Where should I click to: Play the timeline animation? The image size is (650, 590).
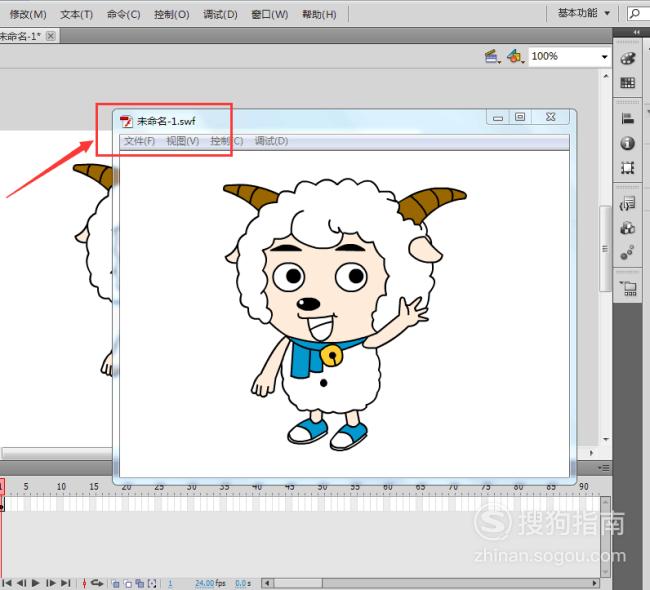click(x=36, y=583)
